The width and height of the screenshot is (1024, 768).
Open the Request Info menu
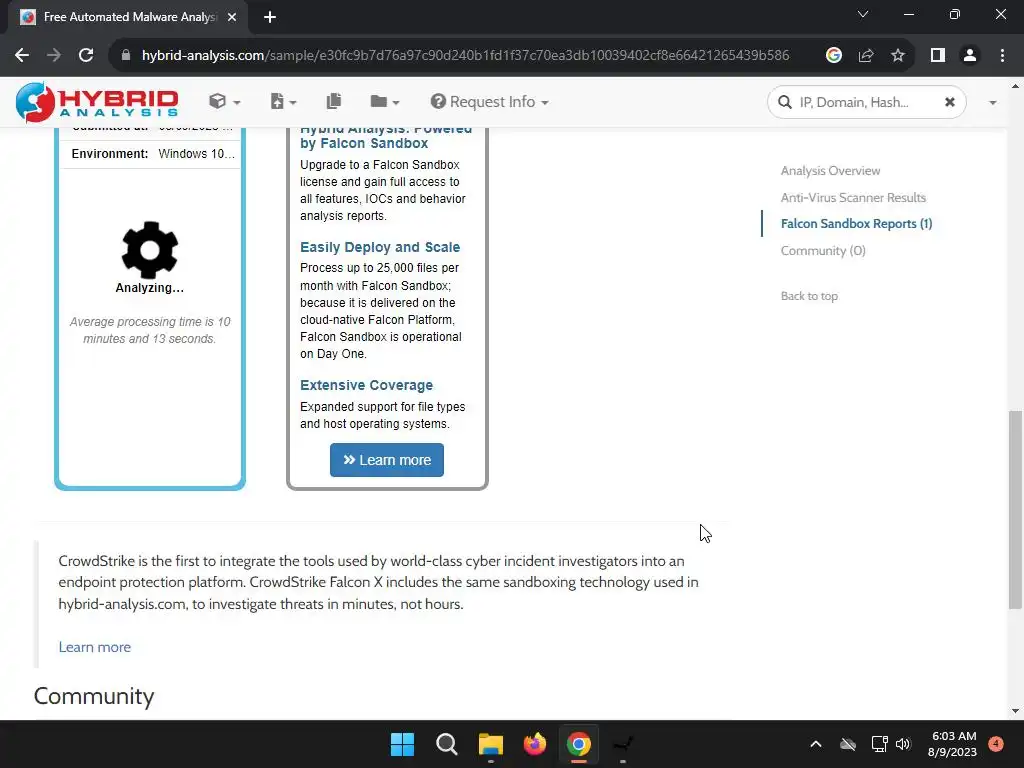(x=489, y=102)
